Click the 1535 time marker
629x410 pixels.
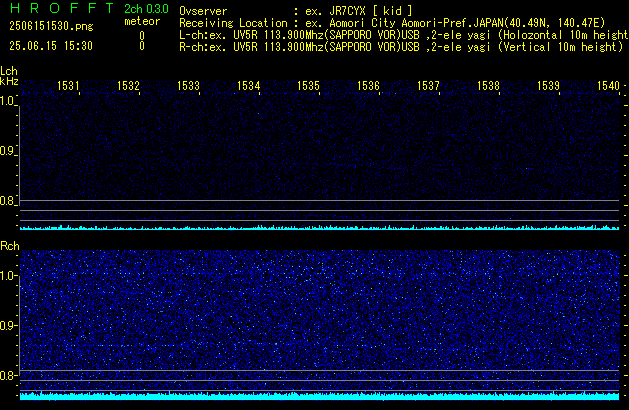click(x=308, y=86)
